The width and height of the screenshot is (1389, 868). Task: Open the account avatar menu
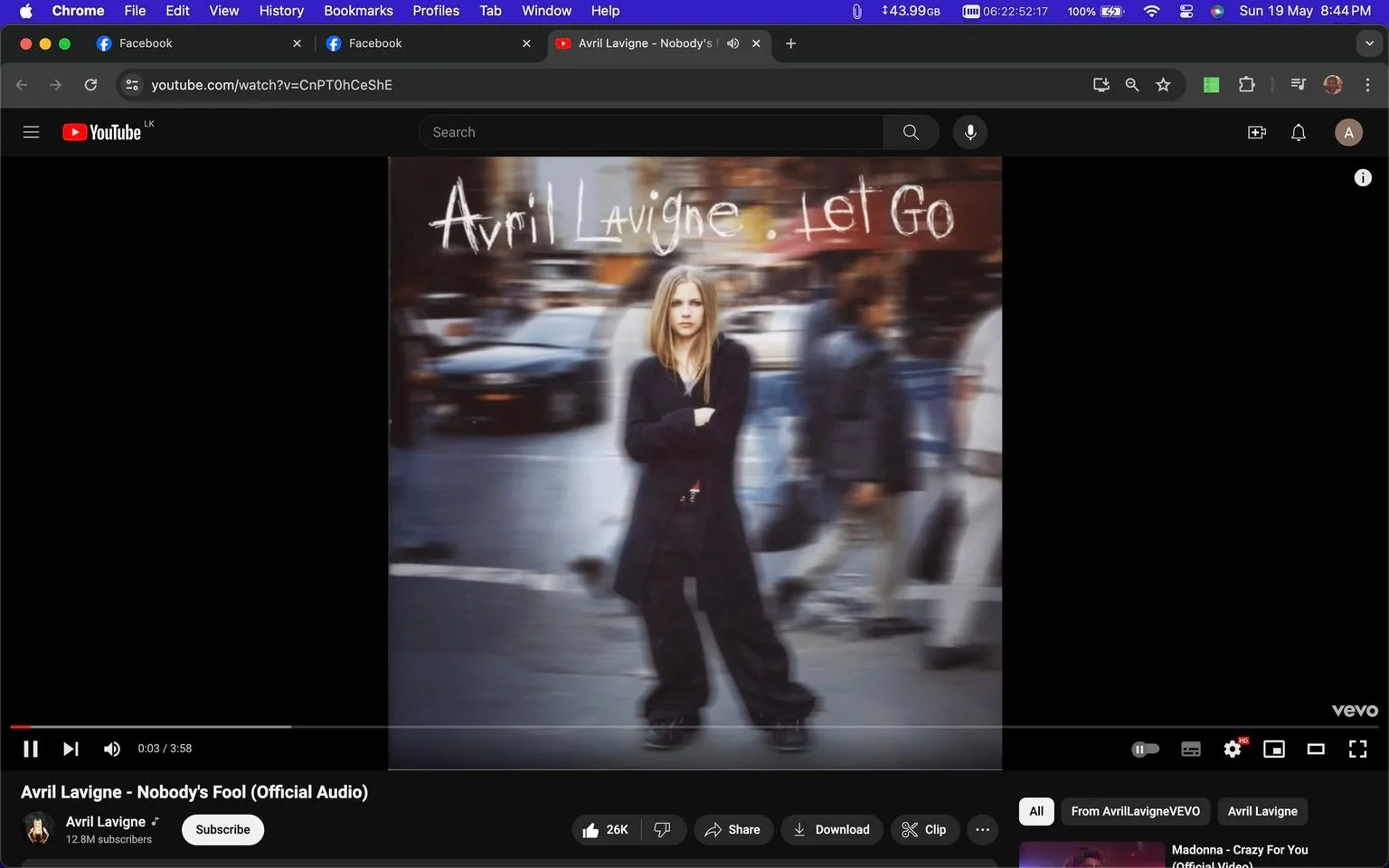1348,132
